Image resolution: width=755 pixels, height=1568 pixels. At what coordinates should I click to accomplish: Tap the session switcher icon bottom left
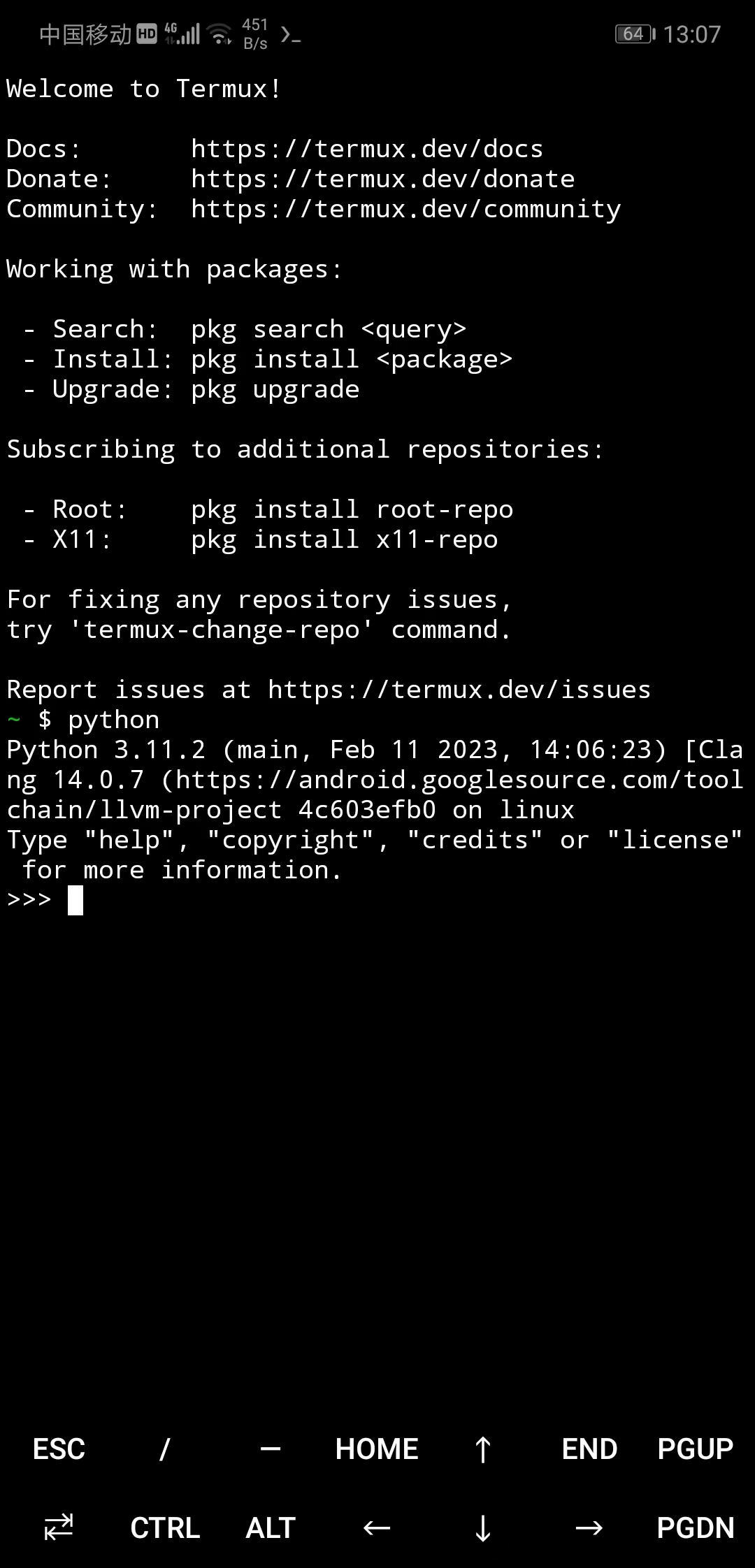point(58,1527)
